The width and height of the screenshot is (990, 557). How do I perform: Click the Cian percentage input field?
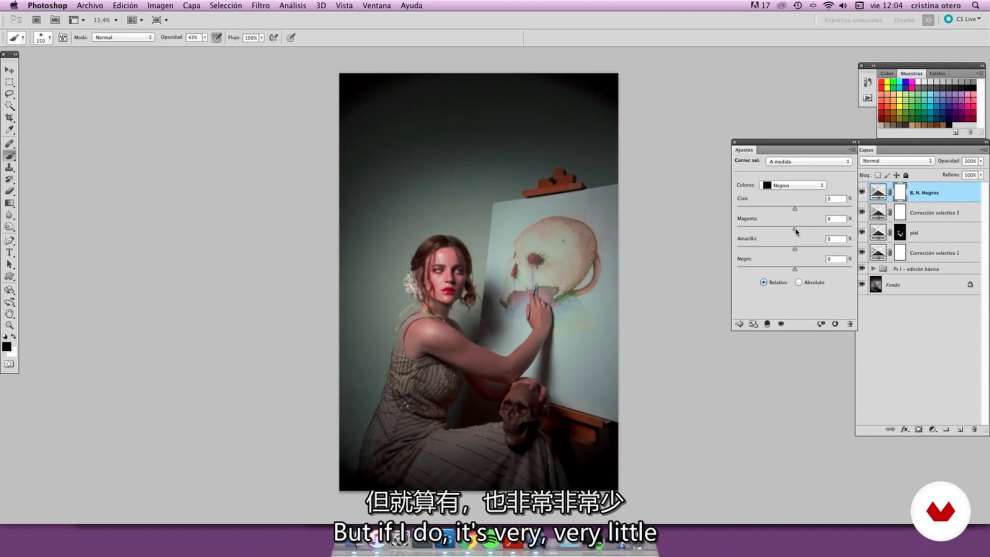pyautogui.click(x=836, y=199)
